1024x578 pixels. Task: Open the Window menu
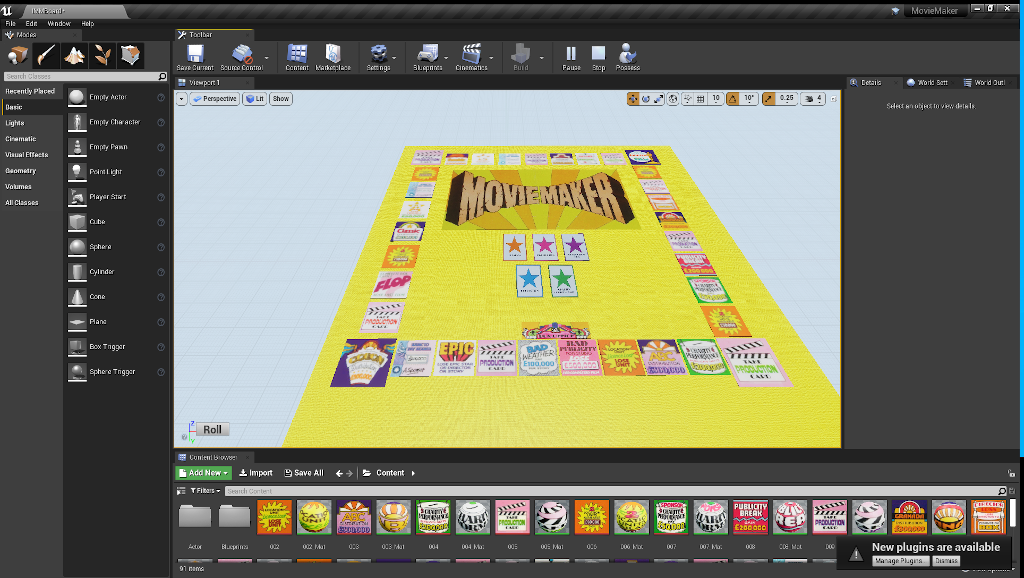pos(59,24)
